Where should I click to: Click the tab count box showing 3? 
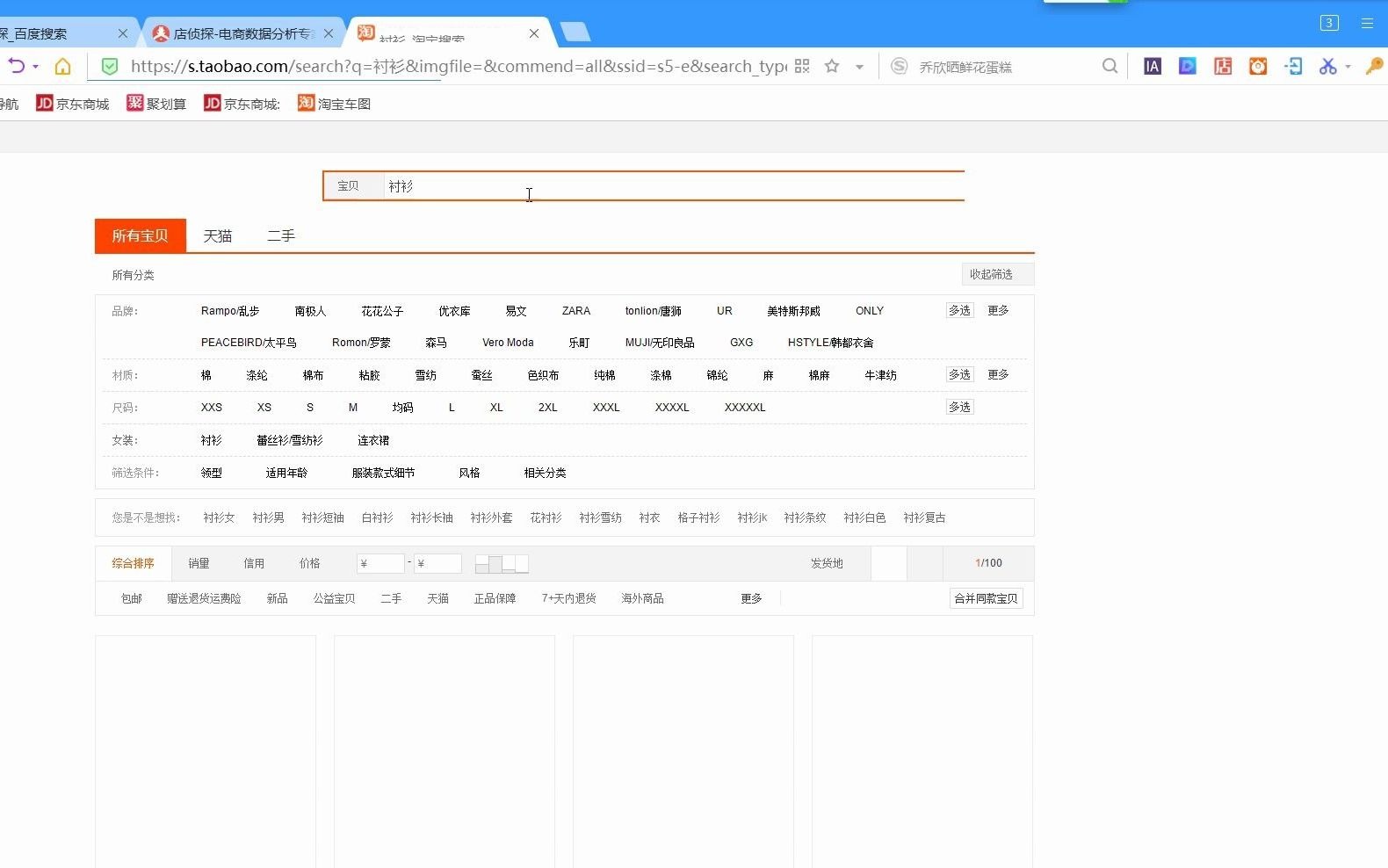click(1329, 23)
